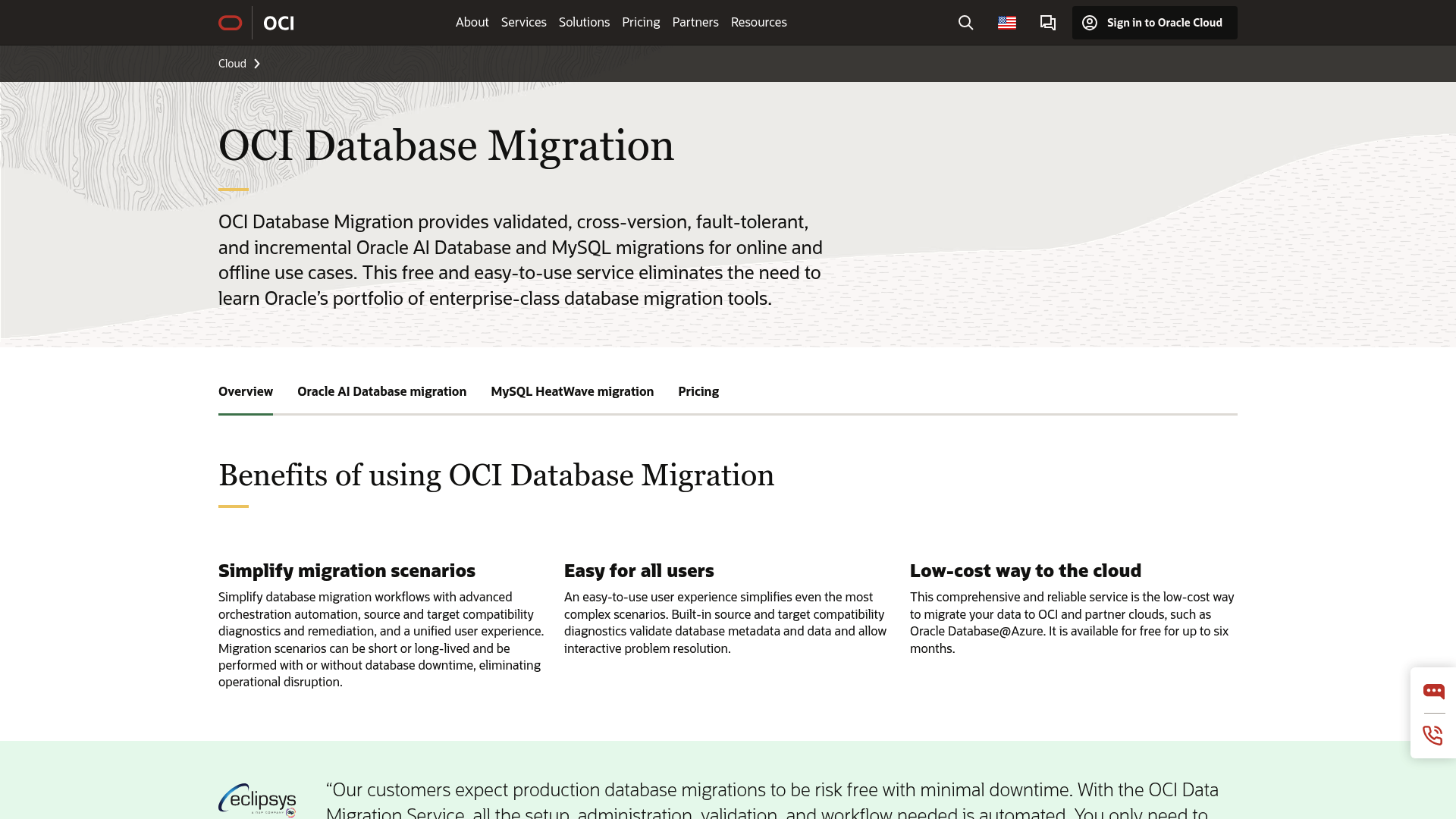1456x819 pixels.
Task: Click the person icon next to Sign in
Action: click(1090, 23)
